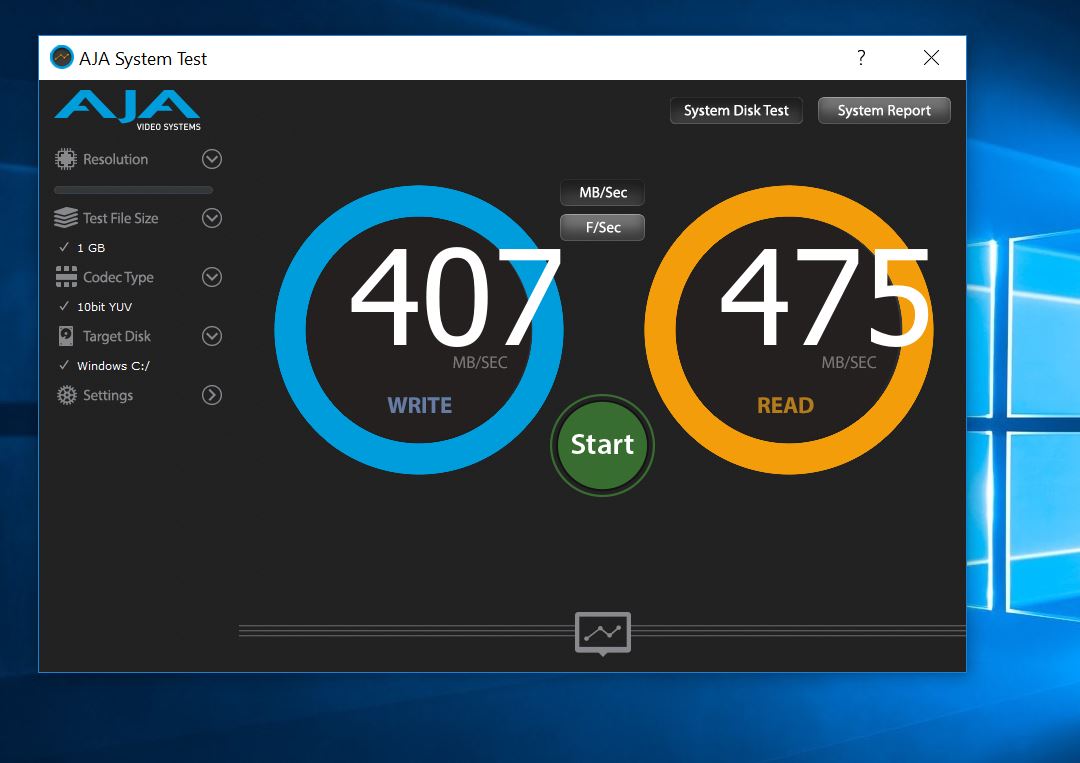Click the Codec Type label
Screen dimensions: 1080x763
tap(118, 278)
